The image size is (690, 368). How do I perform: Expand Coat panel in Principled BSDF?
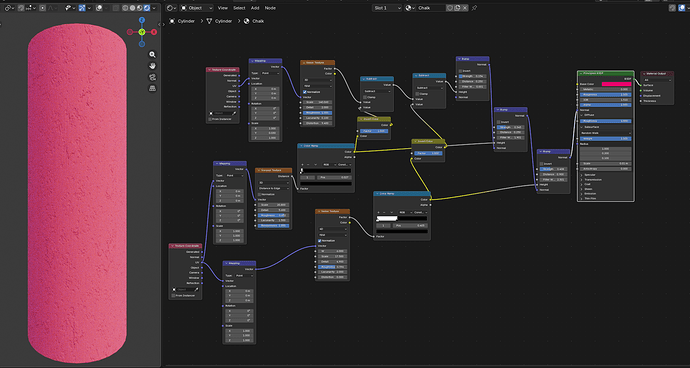[x=581, y=184]
